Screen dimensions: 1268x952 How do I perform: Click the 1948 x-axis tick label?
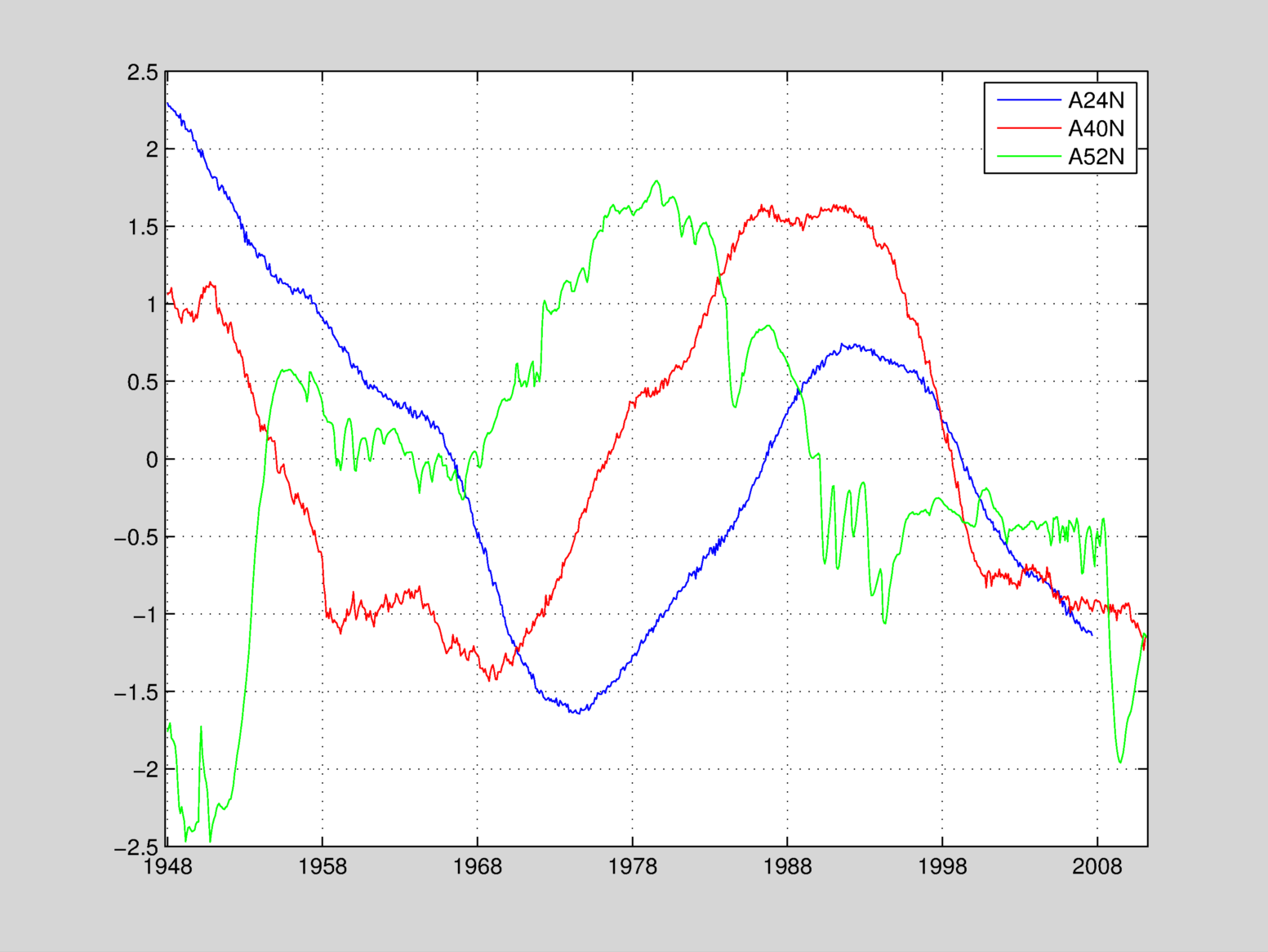(x=167, y=867)
